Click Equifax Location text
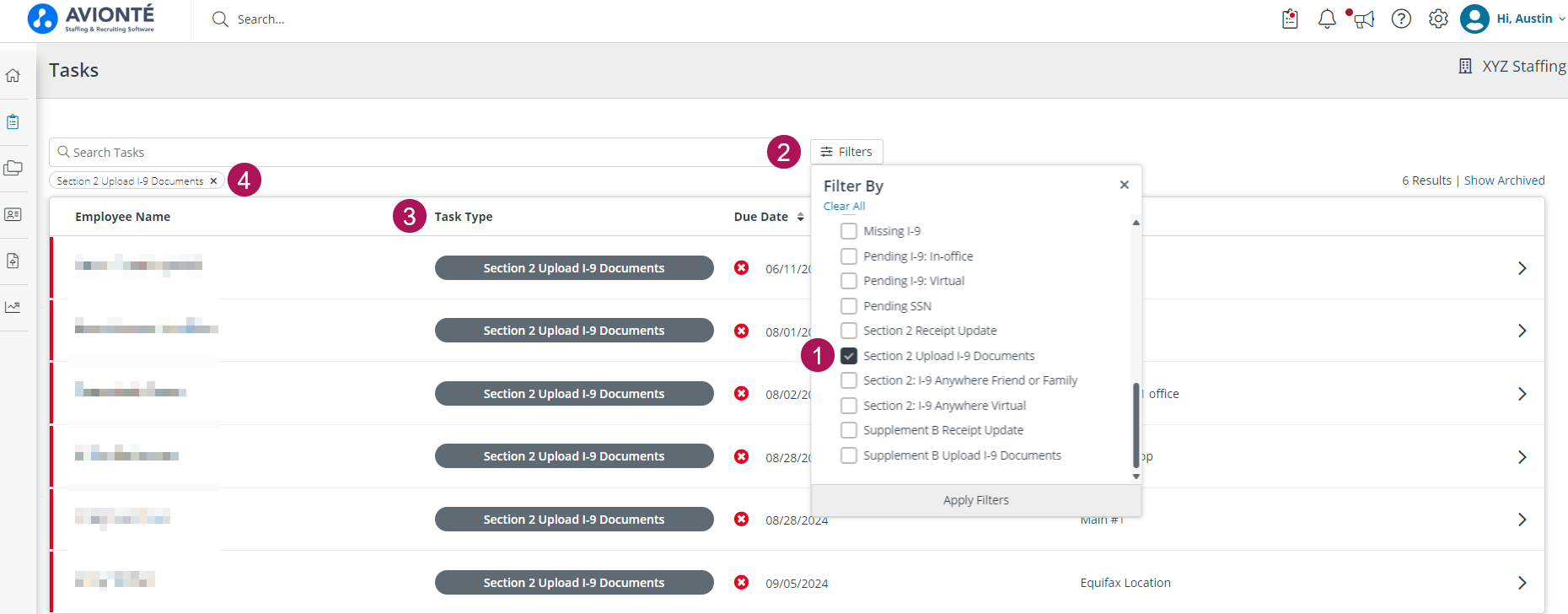The height and width of the screenshot is (614, 1568). 1125,583
